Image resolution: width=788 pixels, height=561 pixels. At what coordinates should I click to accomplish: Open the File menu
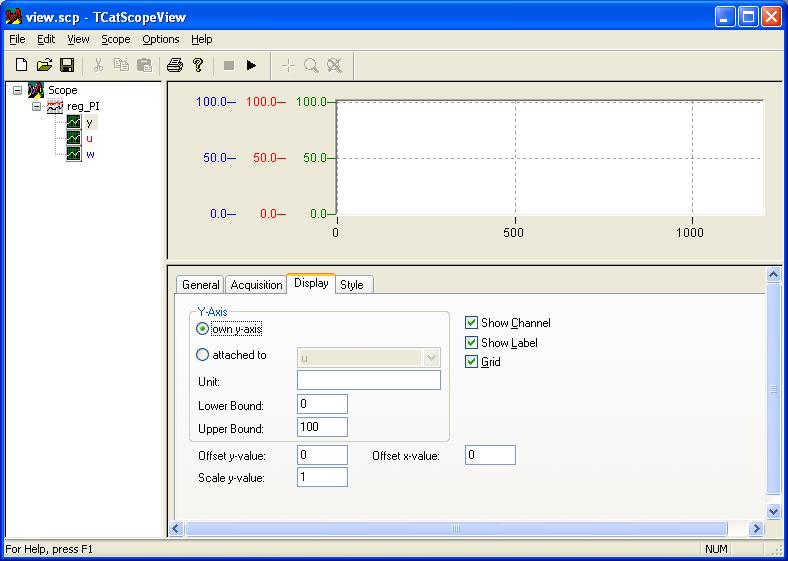[x=17, y=39]
